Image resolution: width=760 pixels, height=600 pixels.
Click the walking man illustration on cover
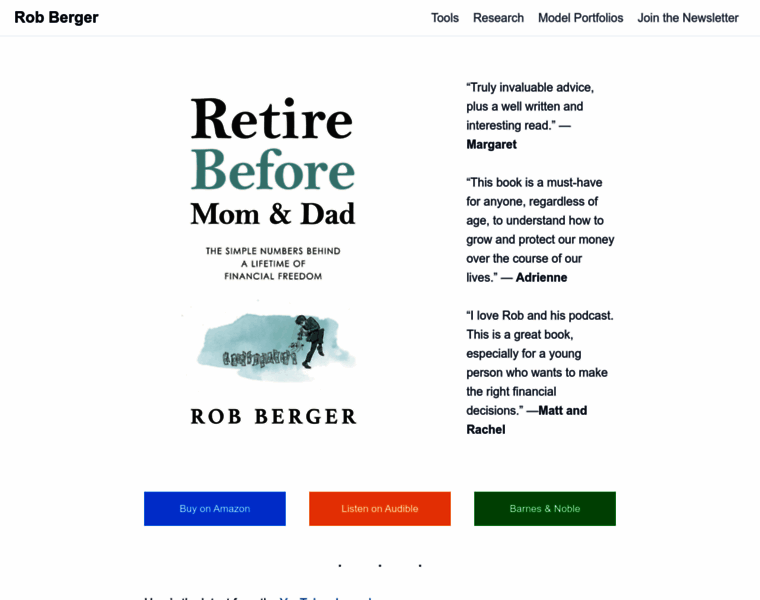[x=310, y=341]
